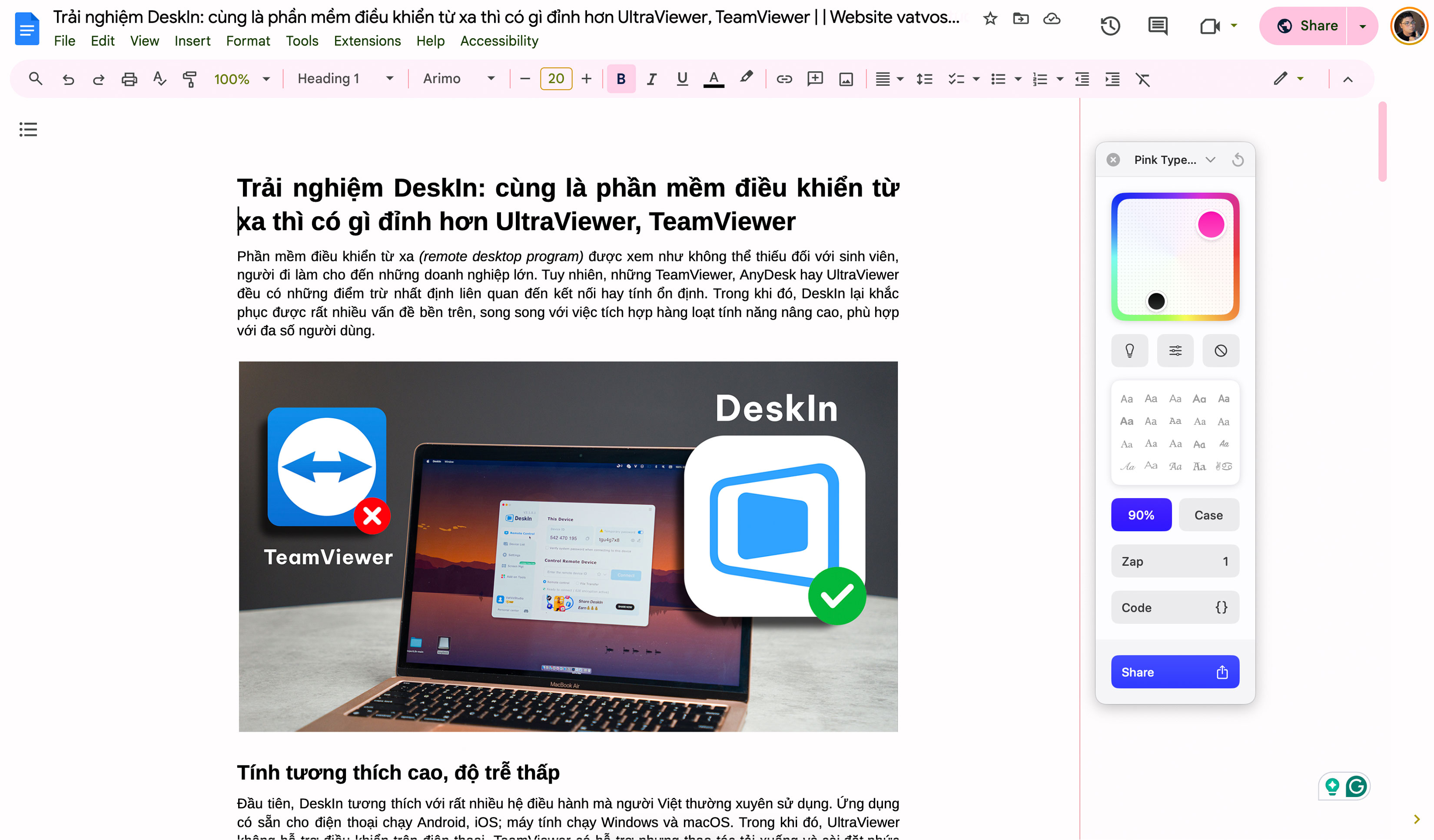
Task: Open the search menus magnifier
Action: click(x=35, y=79)
